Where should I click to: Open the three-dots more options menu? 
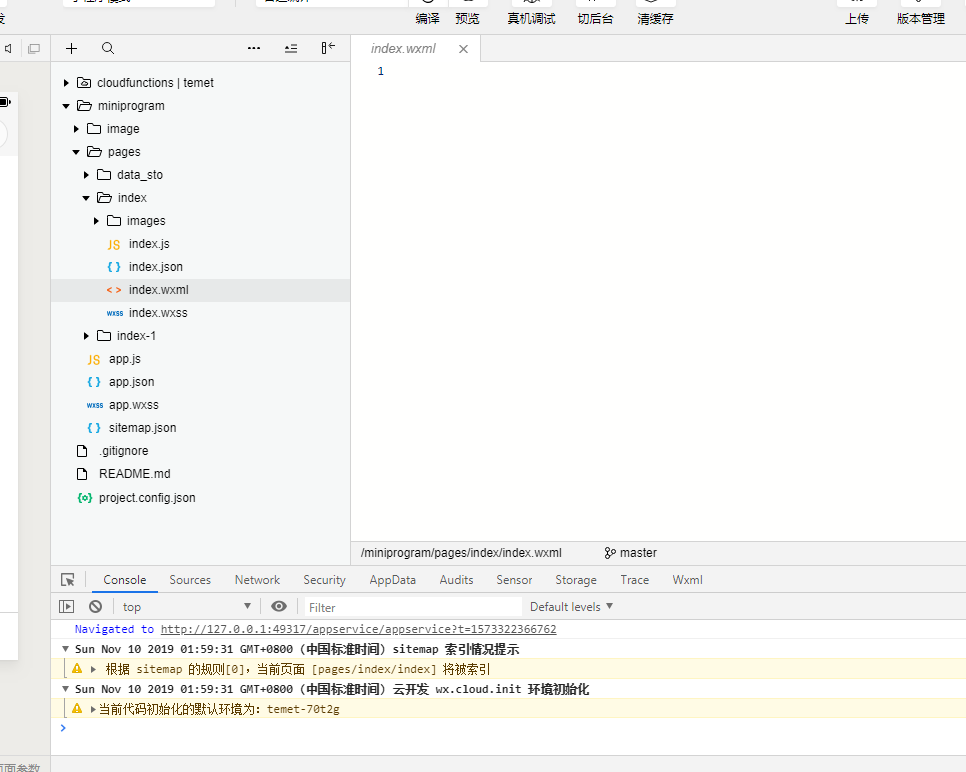[254, 48]
